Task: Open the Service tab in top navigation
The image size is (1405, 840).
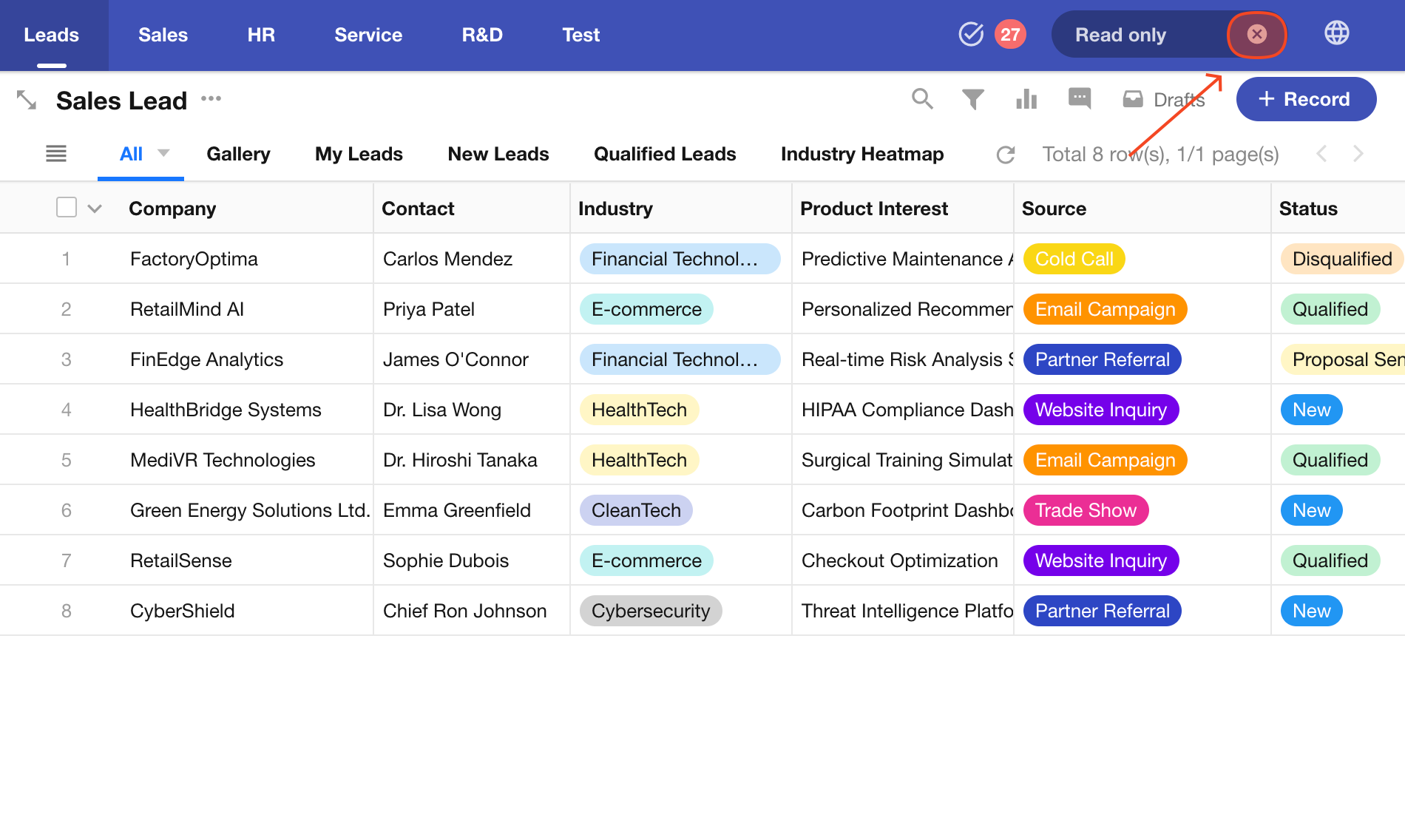Action: (368, 35)
